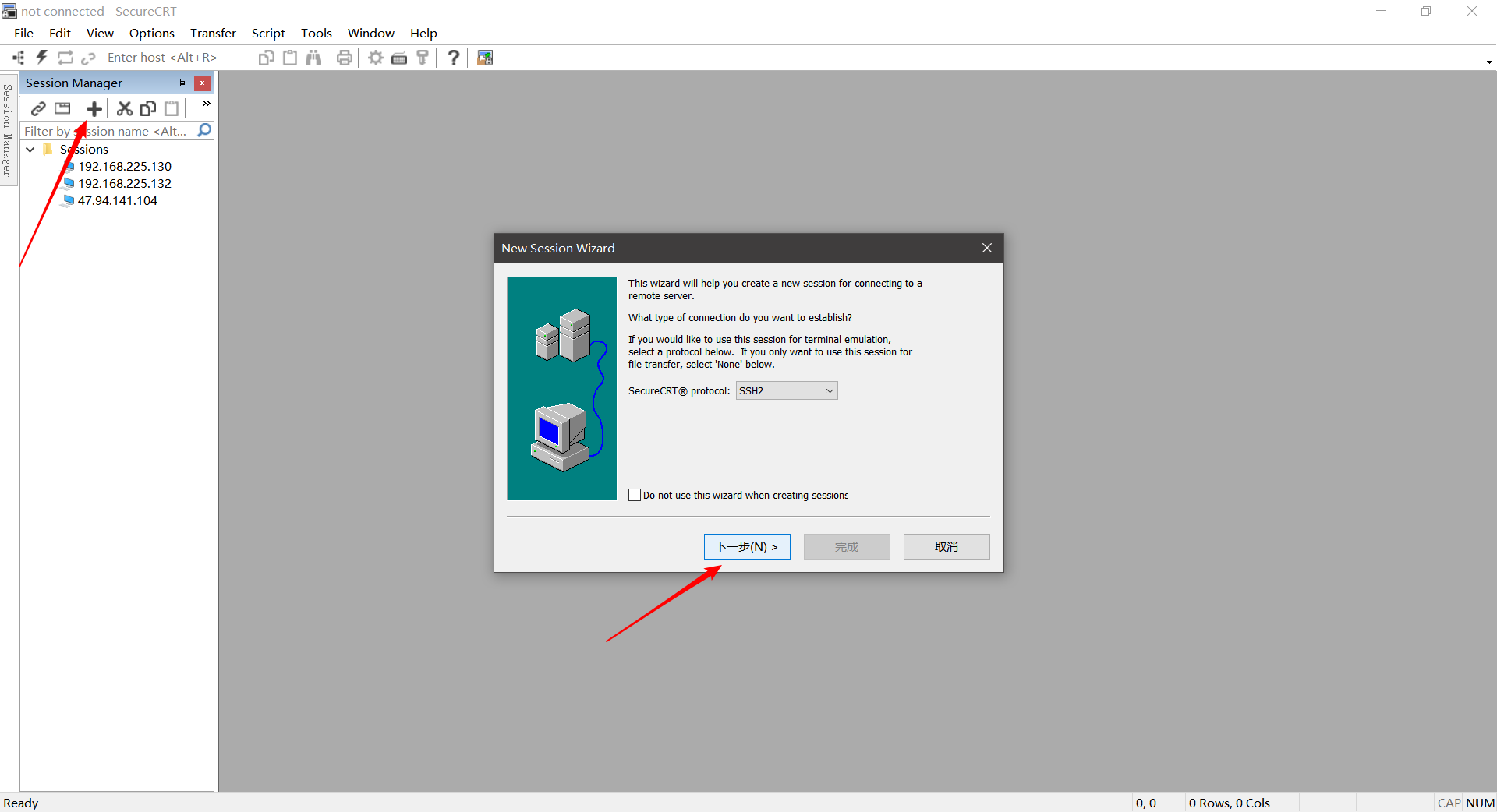Screen dimensions: 1497x812
Task: Click the Ready status bar text
Action: pos(21,803)
